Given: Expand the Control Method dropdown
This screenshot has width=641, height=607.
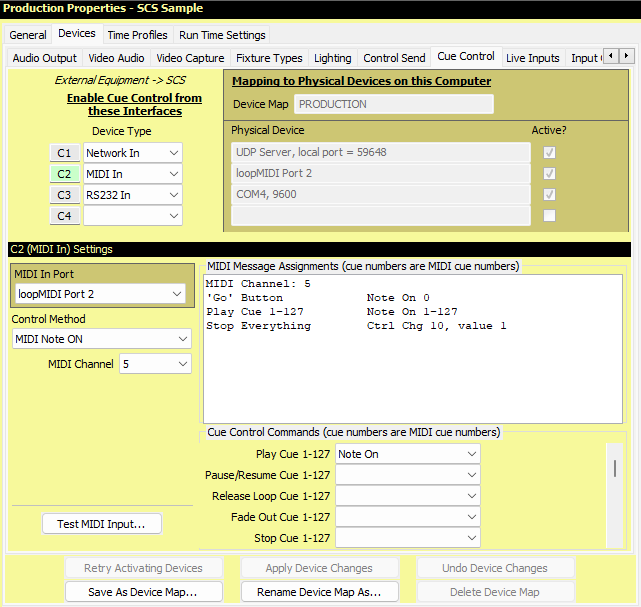Looking at the screenshot, I should point(102,339).
